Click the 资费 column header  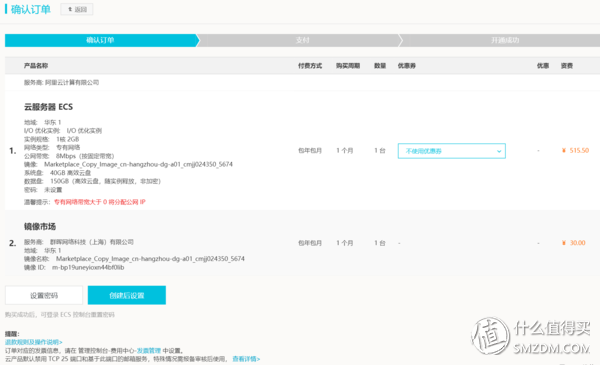pyautogui.click(x=567, y=66)
